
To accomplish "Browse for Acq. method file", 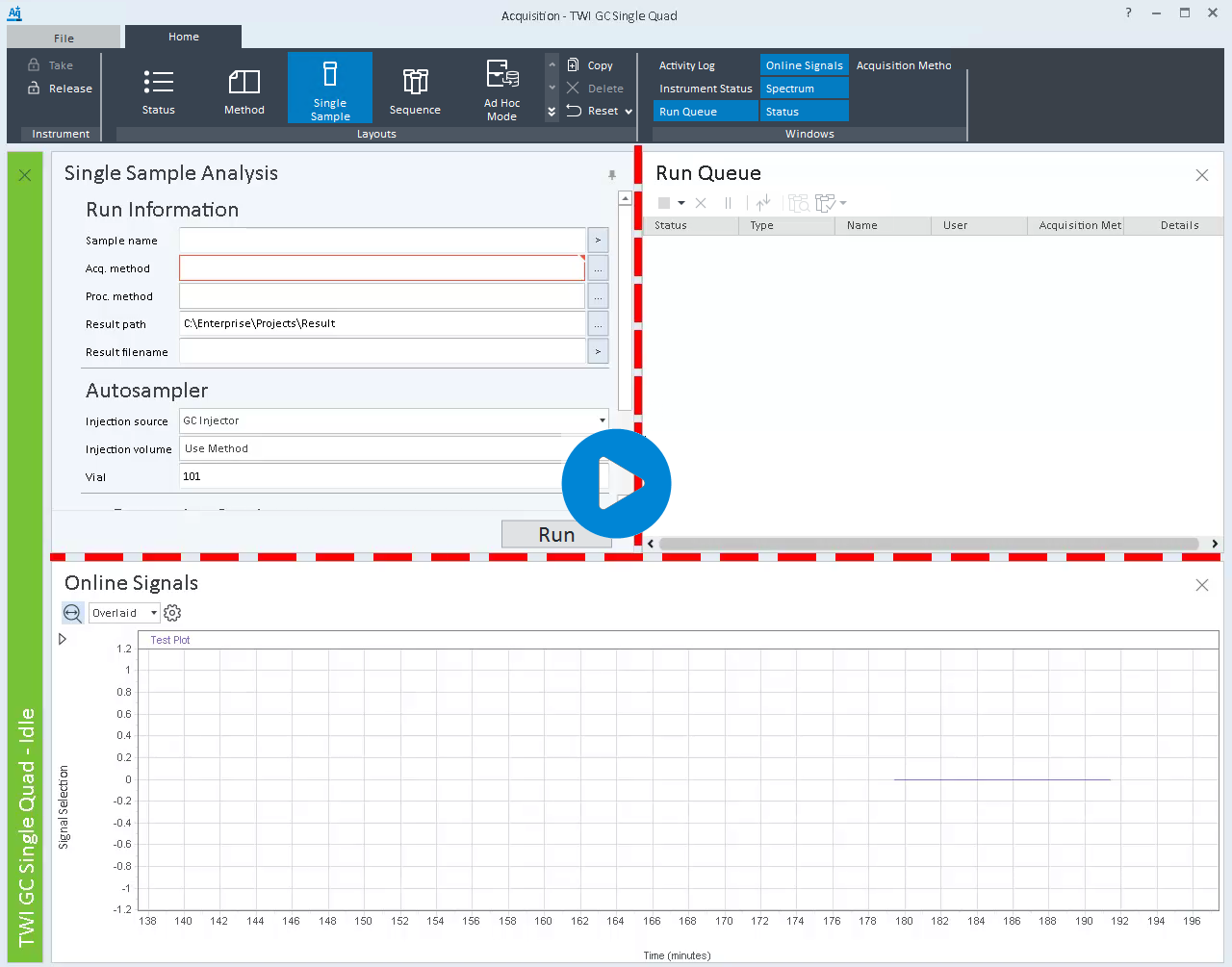I will [x=598, y=268].
